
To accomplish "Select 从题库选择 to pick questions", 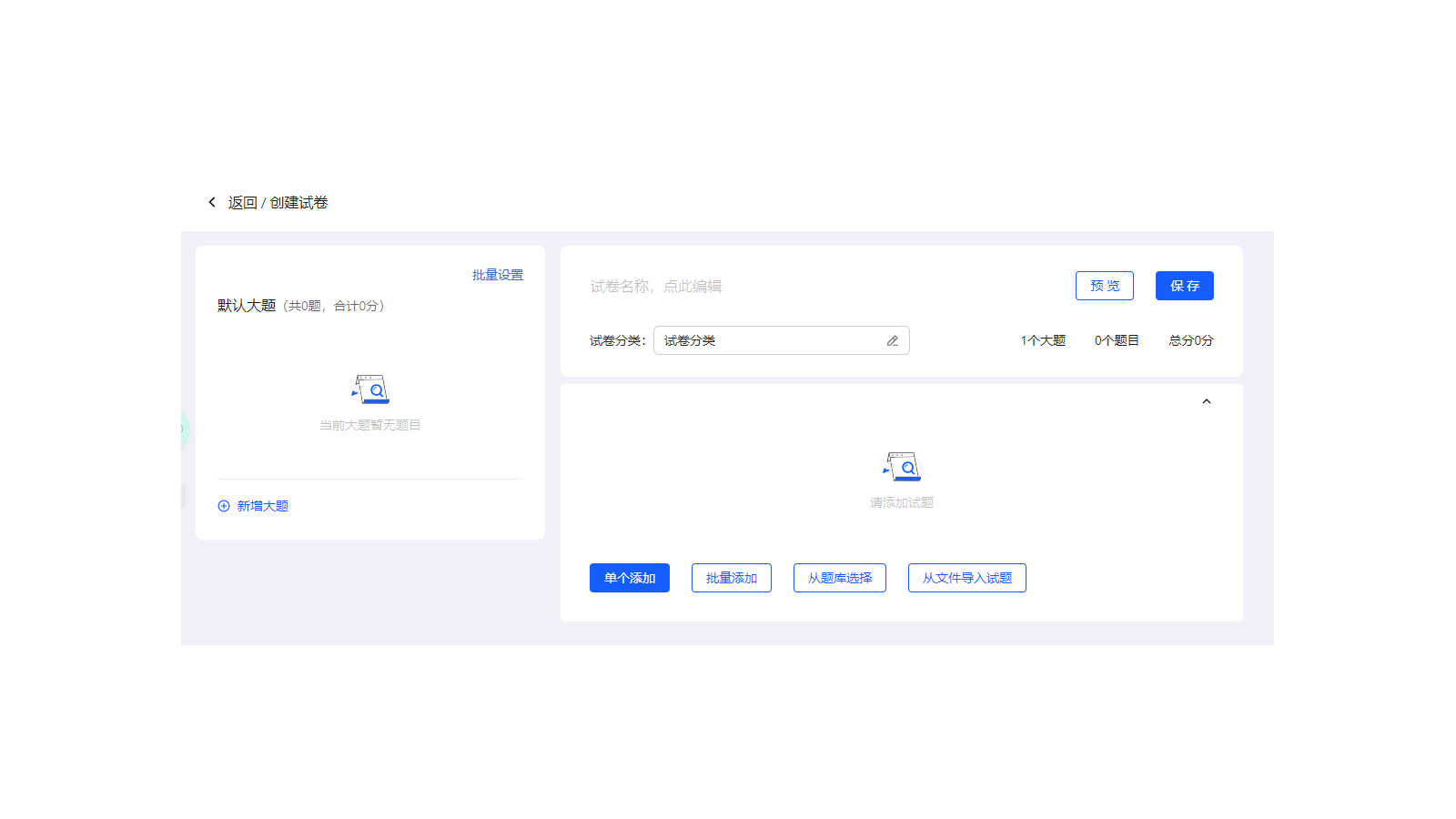I will pyautogui.click(x=839, y=577).
